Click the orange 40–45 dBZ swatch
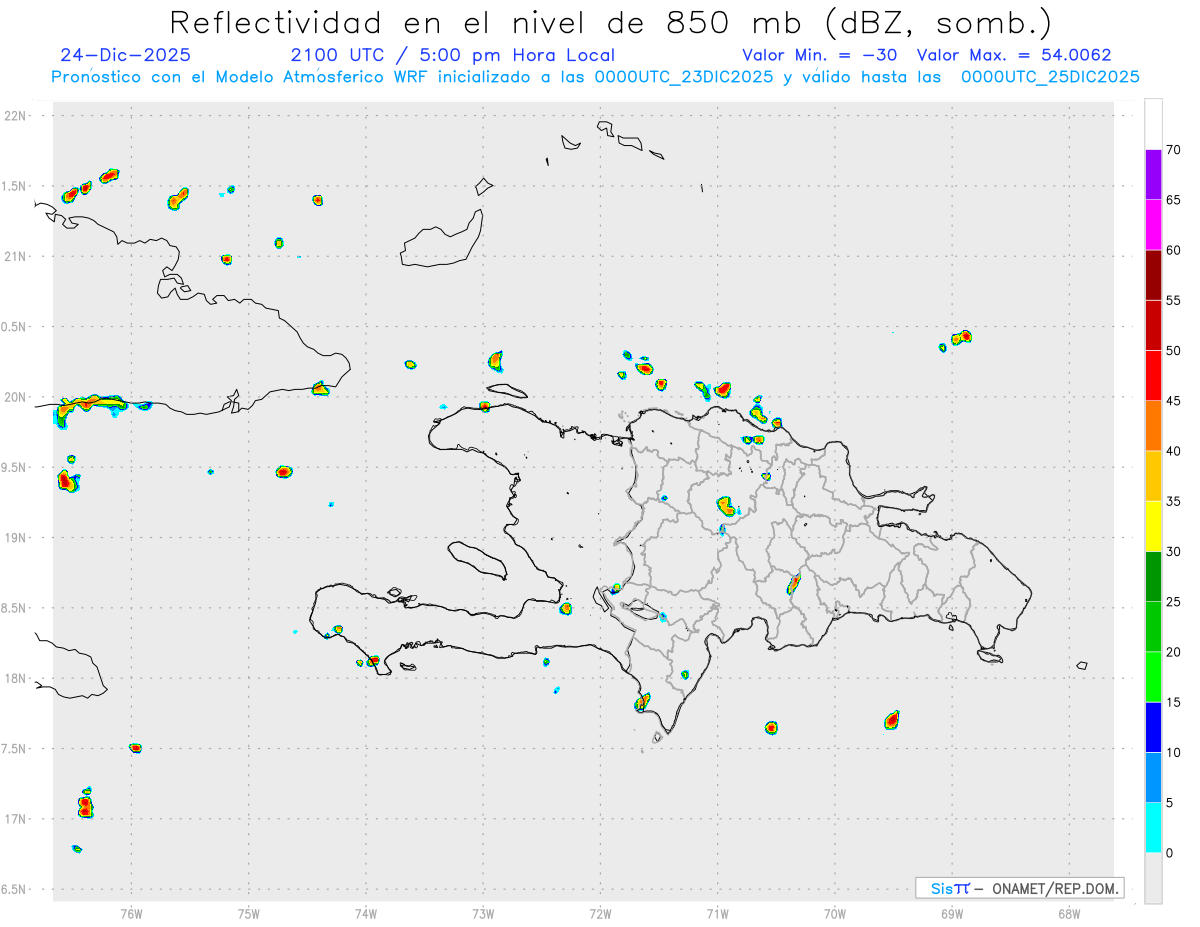This screenshot has width=1200, height=927. 1153,426
